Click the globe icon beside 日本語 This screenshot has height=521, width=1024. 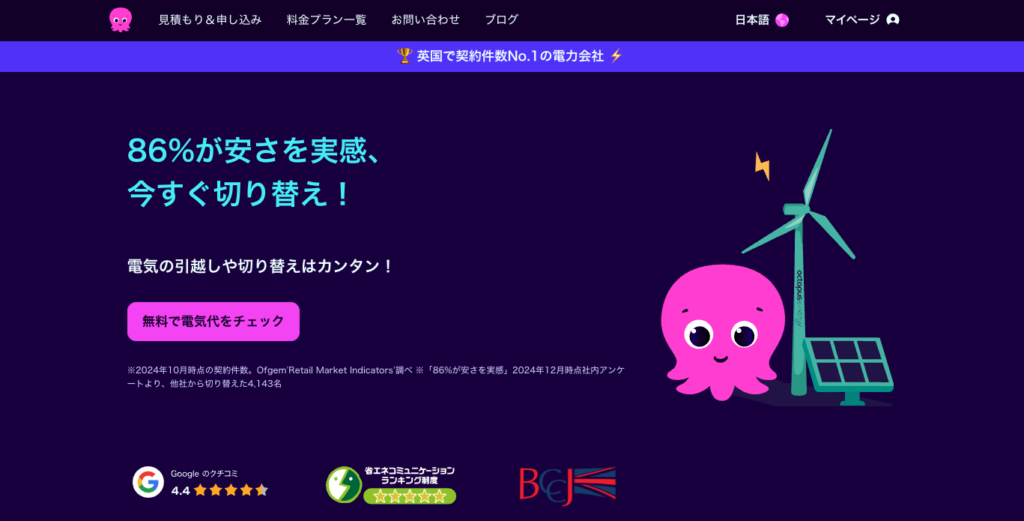click(782, 20)
